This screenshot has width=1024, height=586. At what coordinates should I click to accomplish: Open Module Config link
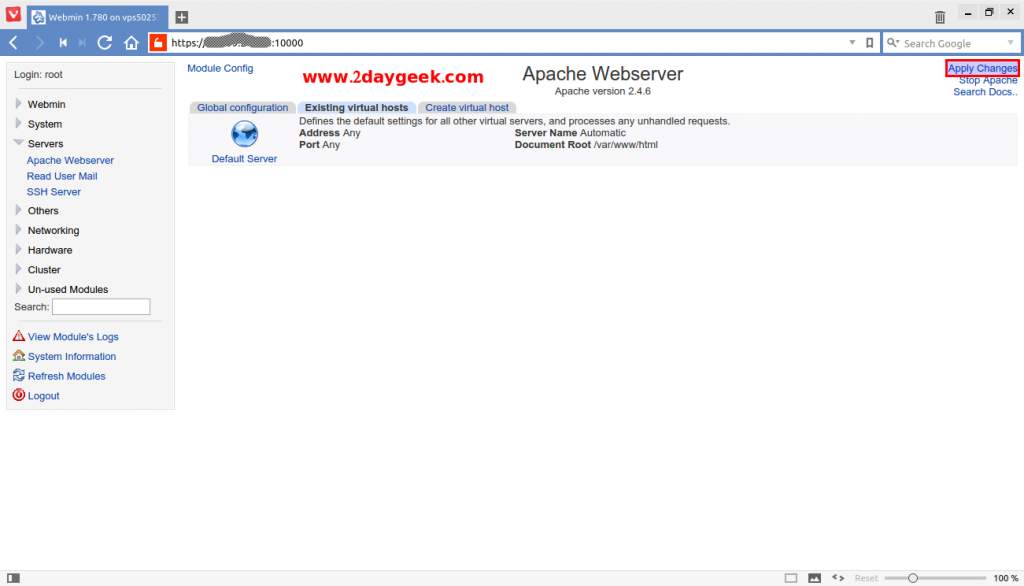(220, 68)
